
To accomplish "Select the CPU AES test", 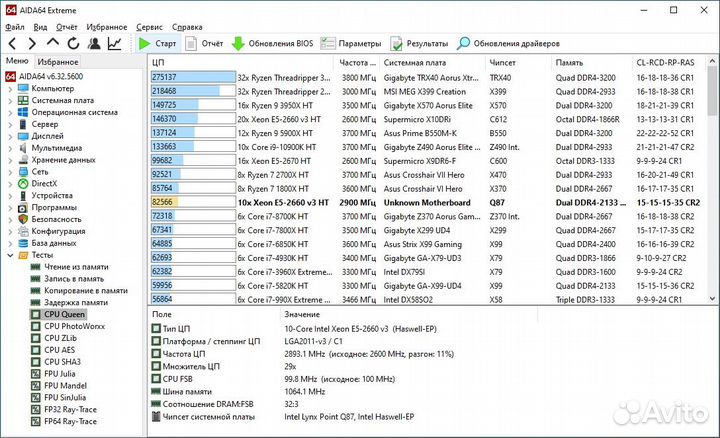I will 53,350.
